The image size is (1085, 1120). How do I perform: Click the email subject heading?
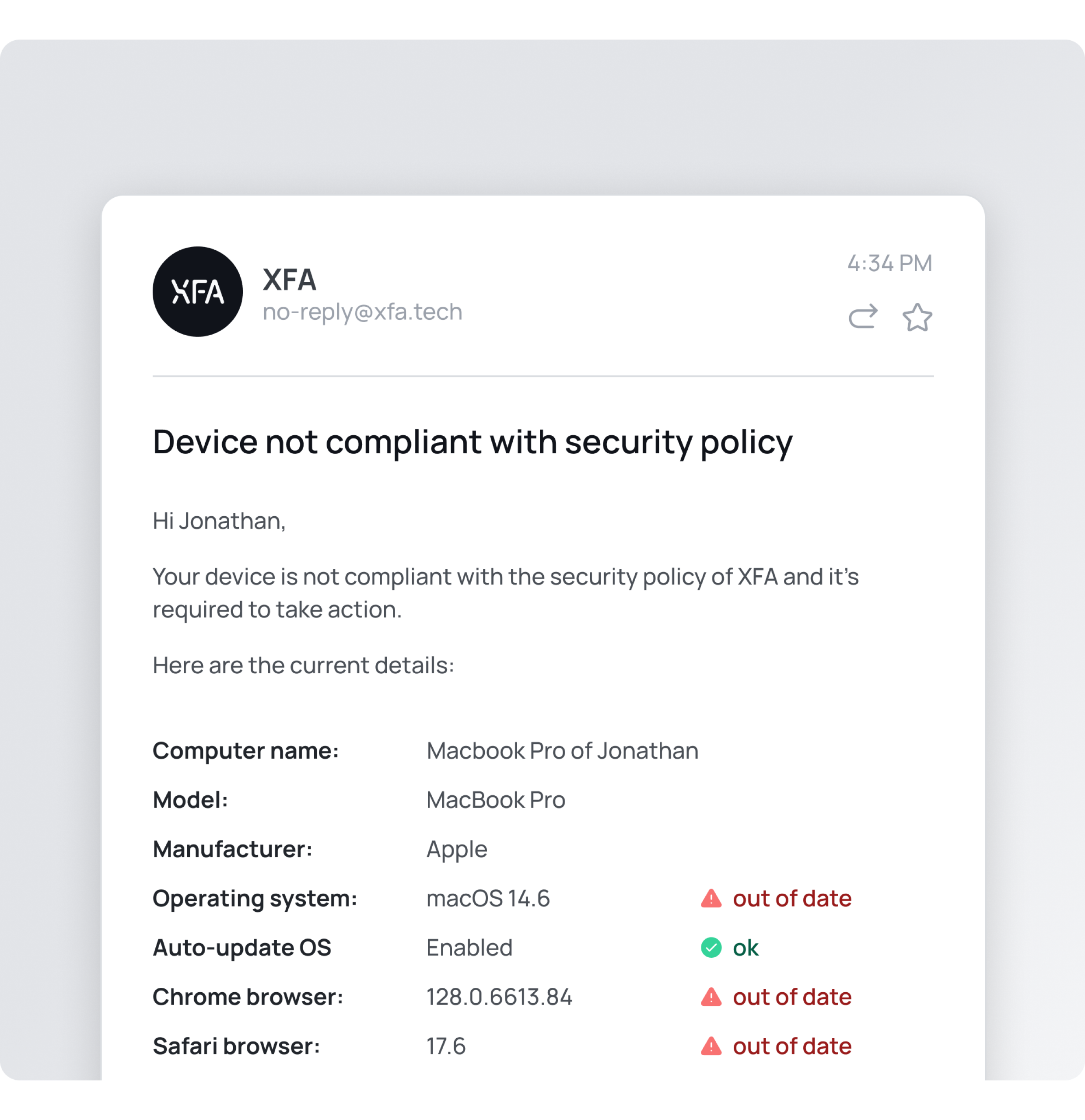(x=472, y=442)
